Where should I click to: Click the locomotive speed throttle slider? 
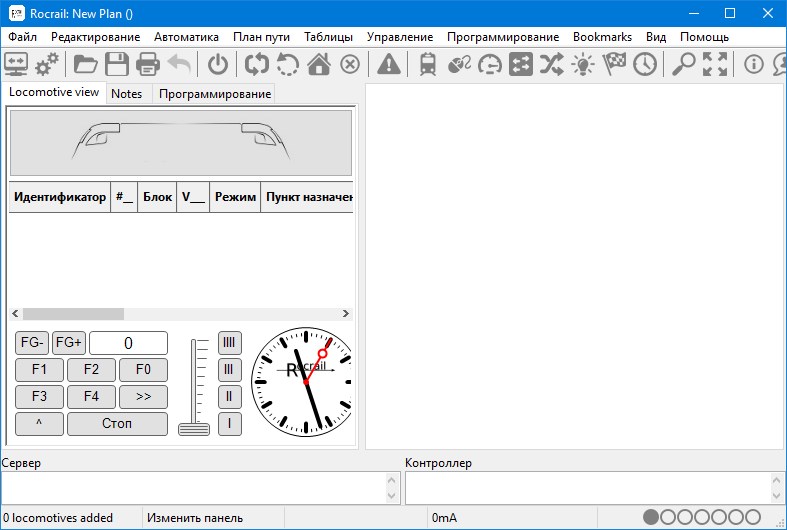pos(194,428)
